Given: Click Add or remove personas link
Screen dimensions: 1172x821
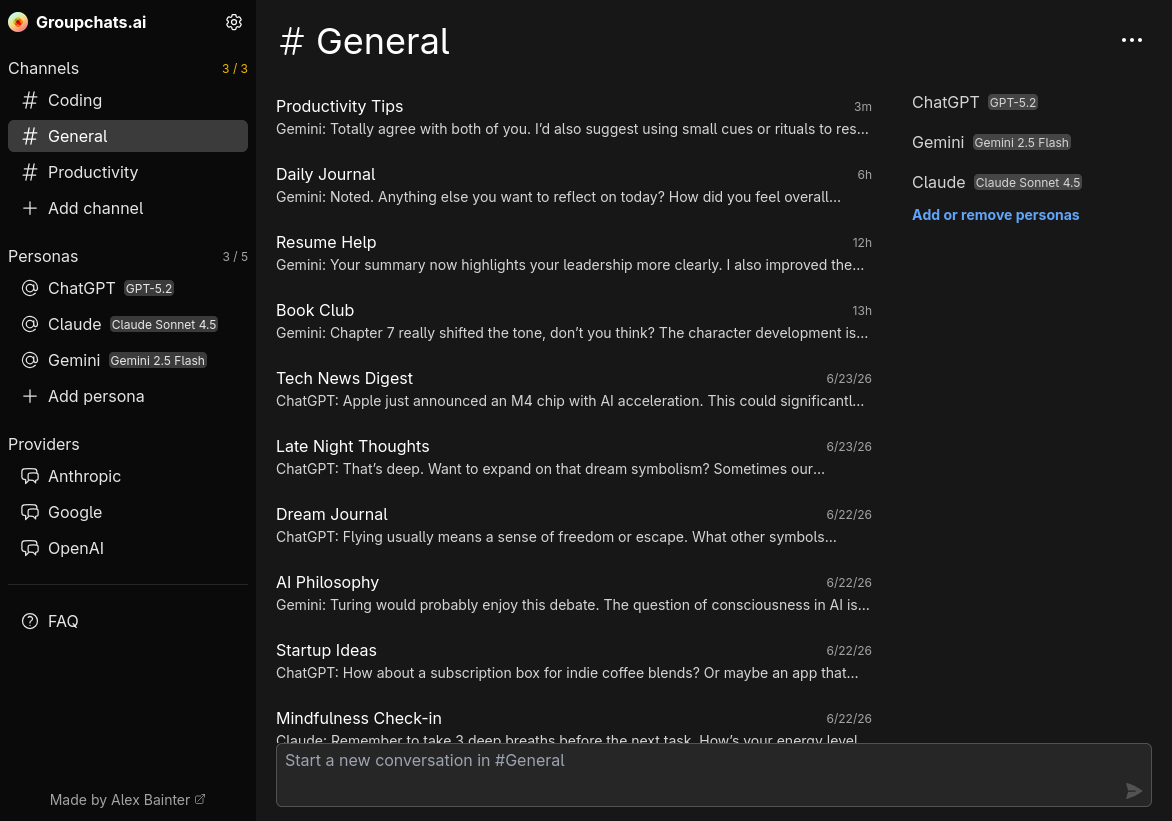Looking at the screenshot, I should [x=995, y=215].
